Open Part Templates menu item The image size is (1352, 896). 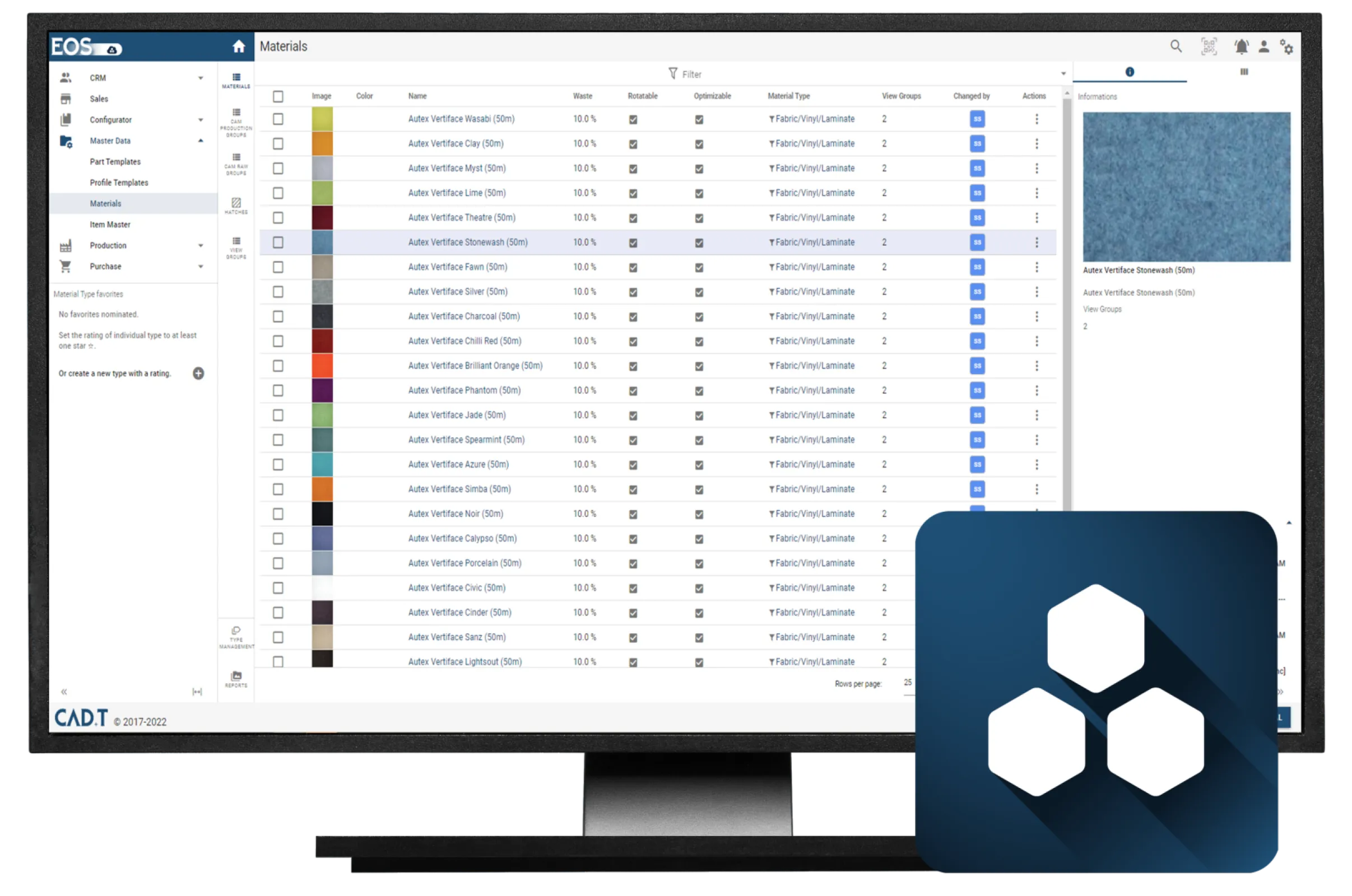click(115, 162)
